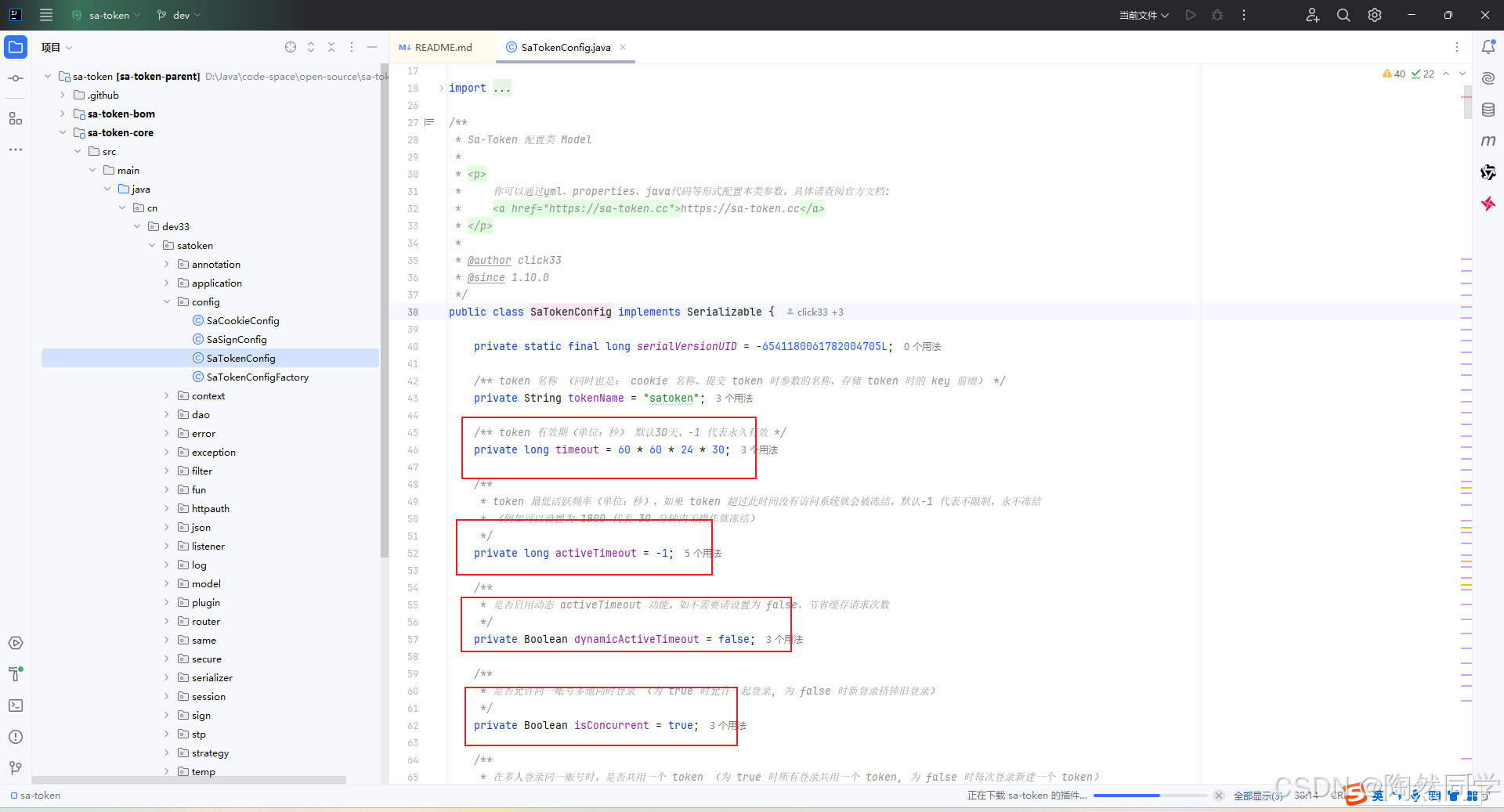Select the serializer package
Viewport: 1504px width, 812px height.
pyautogui.click(x=205, y=677)
